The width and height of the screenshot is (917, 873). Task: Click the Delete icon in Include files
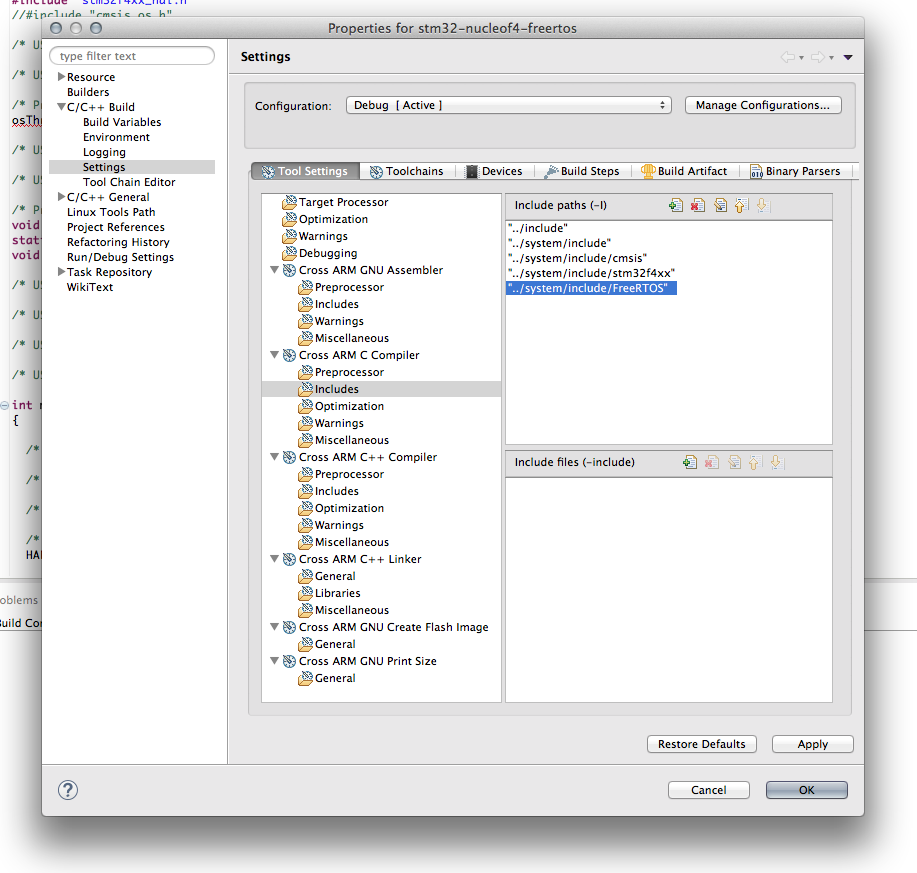coord(712,463)
